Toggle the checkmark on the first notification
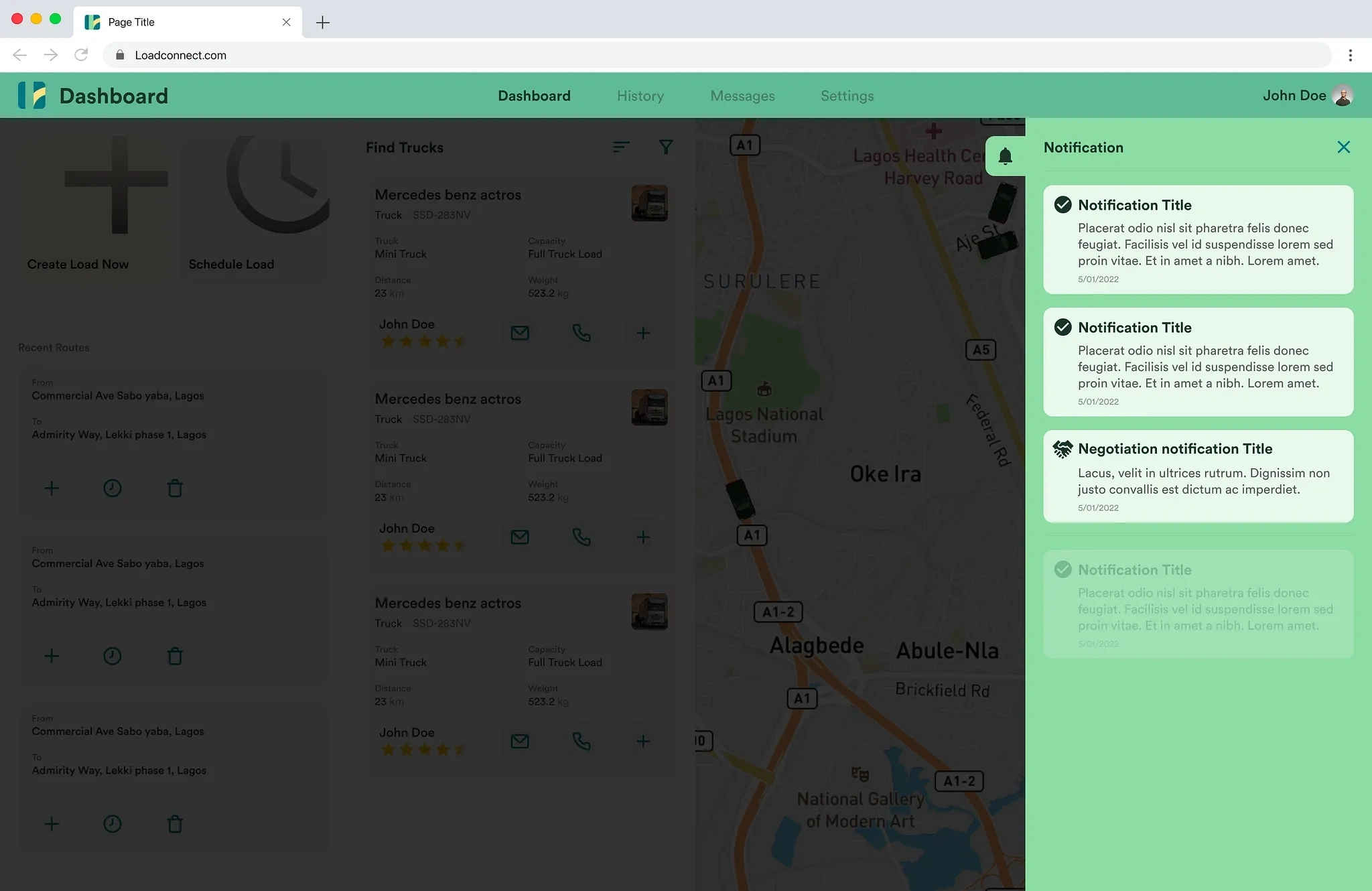 [1062, 205]
